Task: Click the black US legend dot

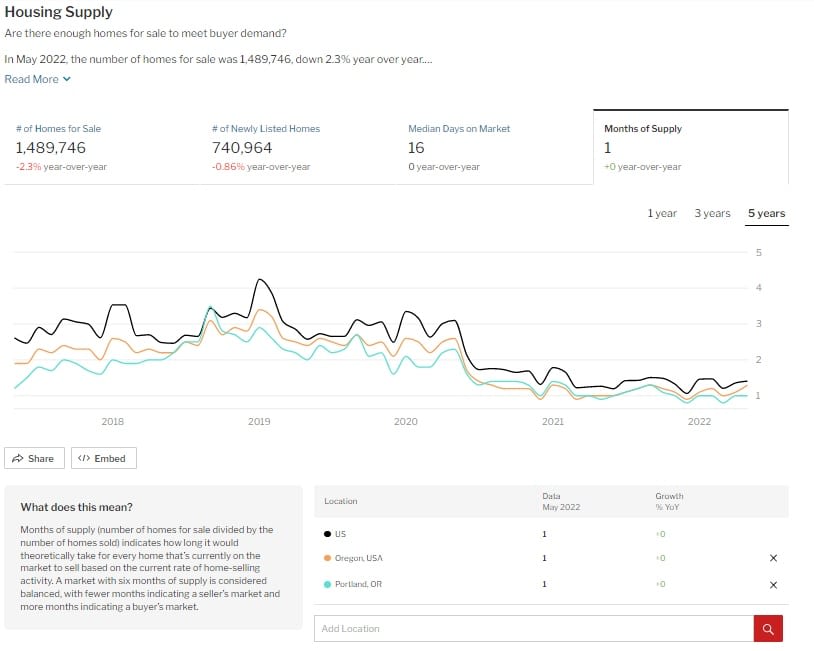Action: 327,533
